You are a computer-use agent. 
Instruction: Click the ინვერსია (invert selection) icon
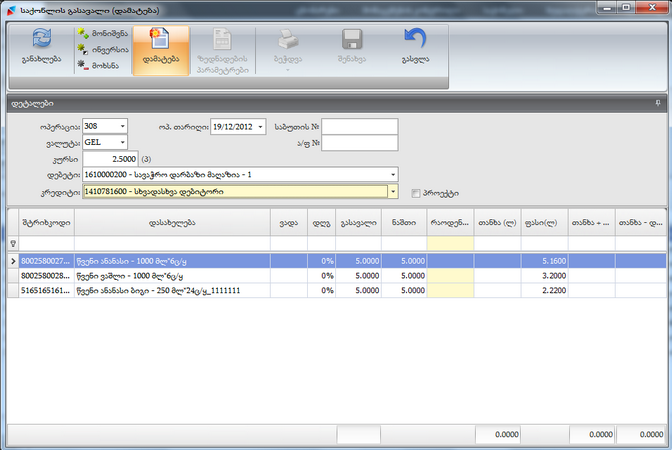click(83, 48)
